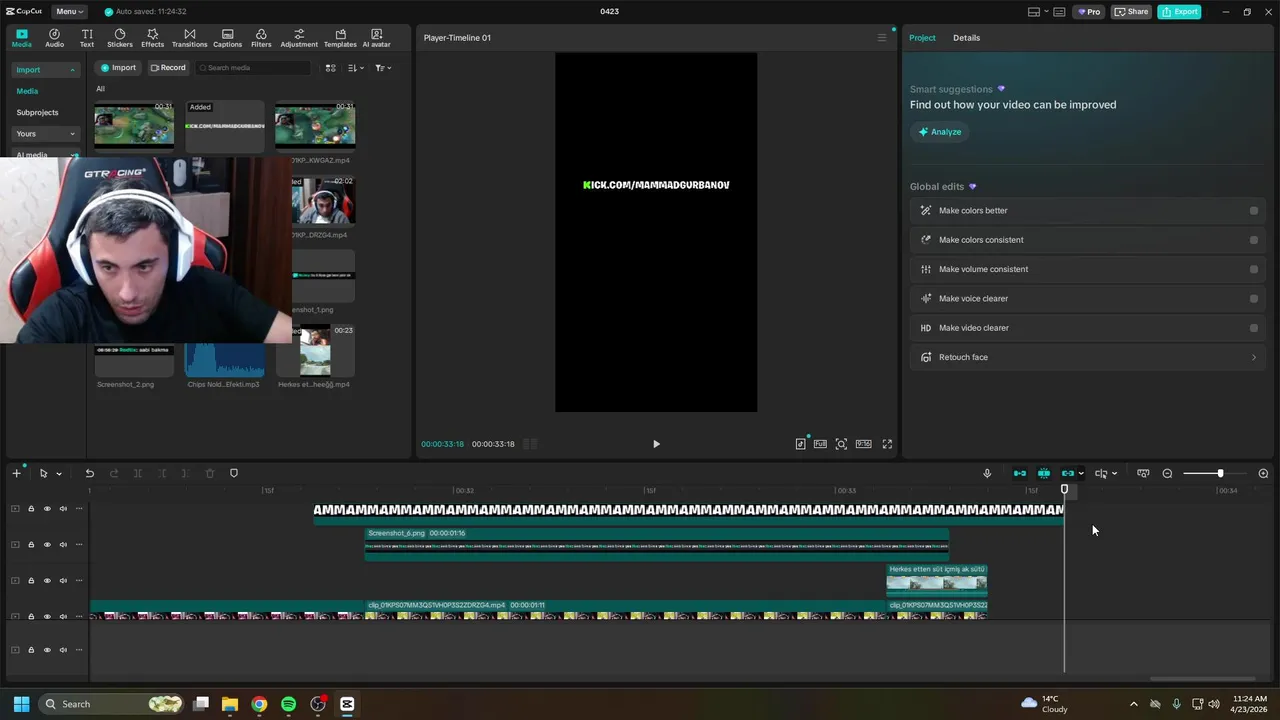This screenshot has height=720, width=1280.
Task: Toggle main track magnet in timeline toolbar
Action: pos(1020,473)
